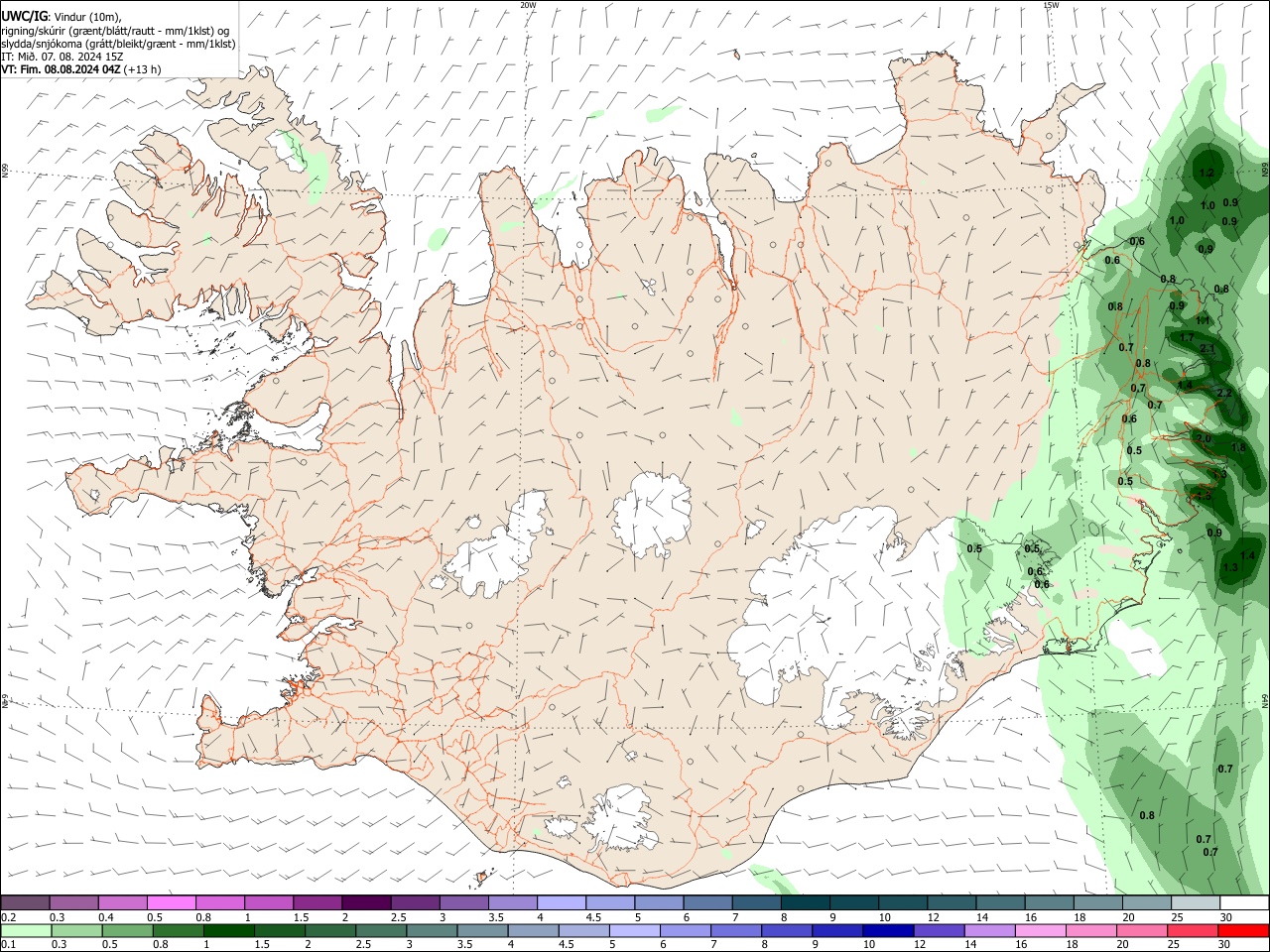Click the white 30 swatch in upper legend row
1270x952 pixels.
1245,902
